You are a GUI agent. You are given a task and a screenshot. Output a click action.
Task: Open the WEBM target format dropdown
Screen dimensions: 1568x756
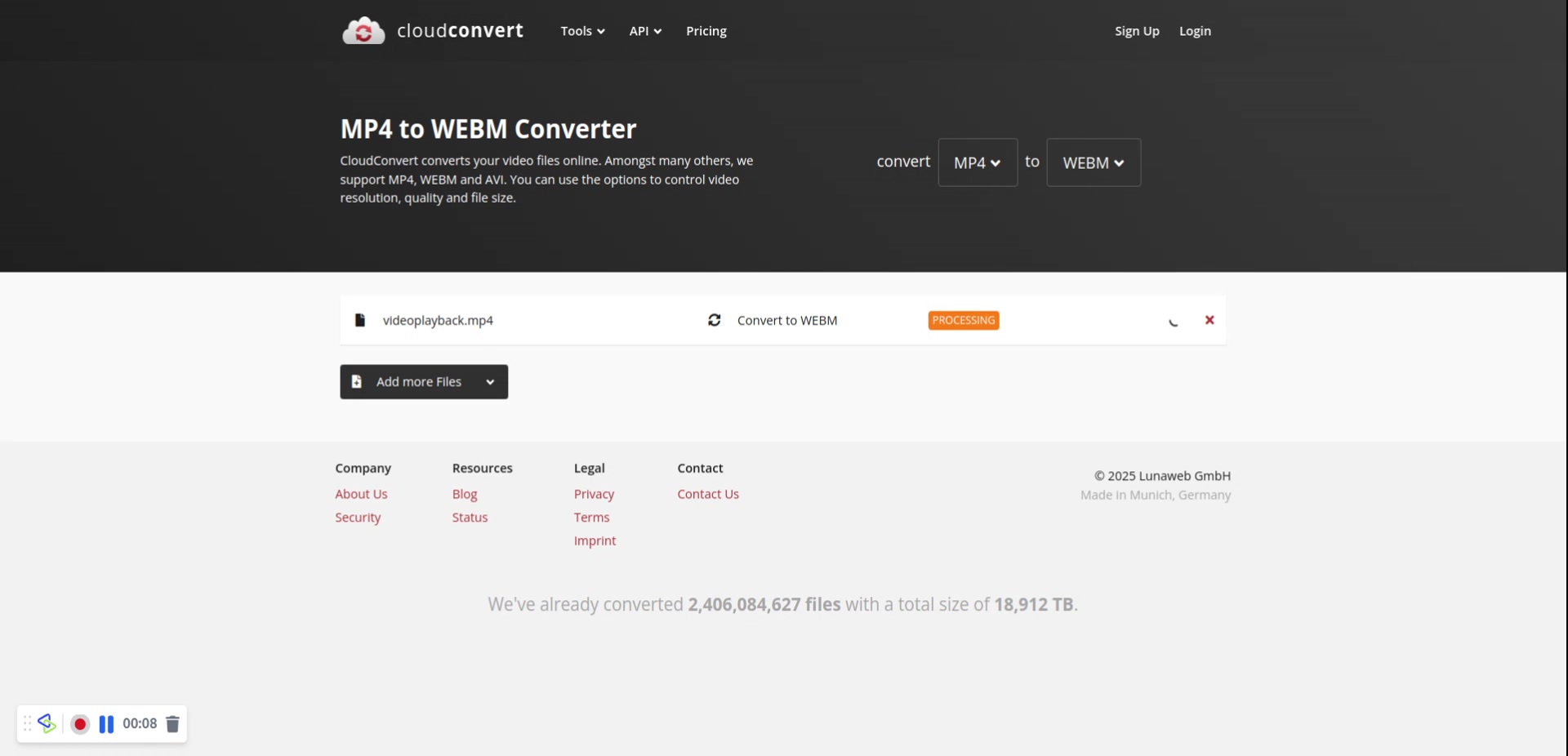click(1093, 162)
